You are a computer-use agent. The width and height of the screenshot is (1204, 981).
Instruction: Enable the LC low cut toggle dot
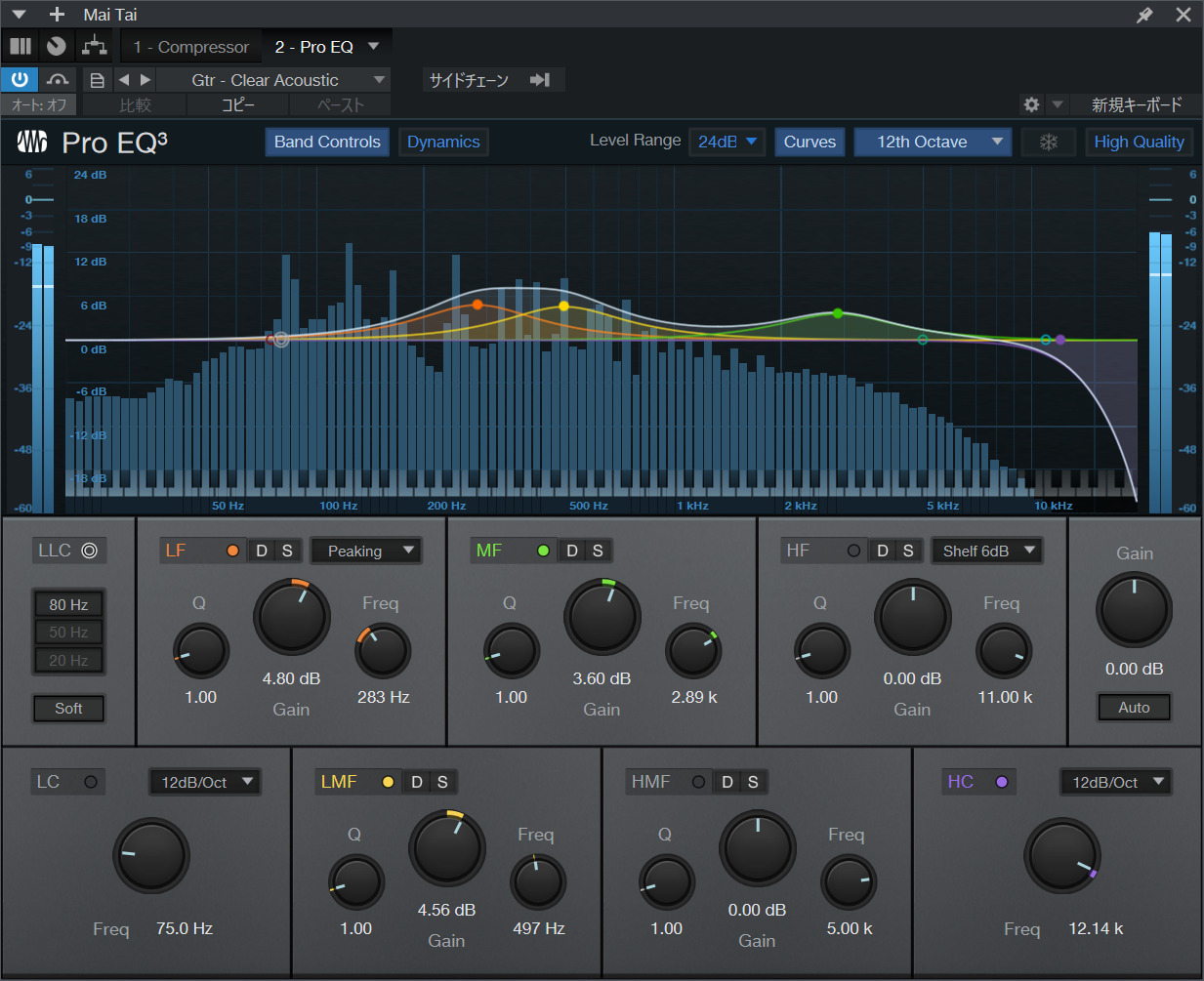[91, 782]
